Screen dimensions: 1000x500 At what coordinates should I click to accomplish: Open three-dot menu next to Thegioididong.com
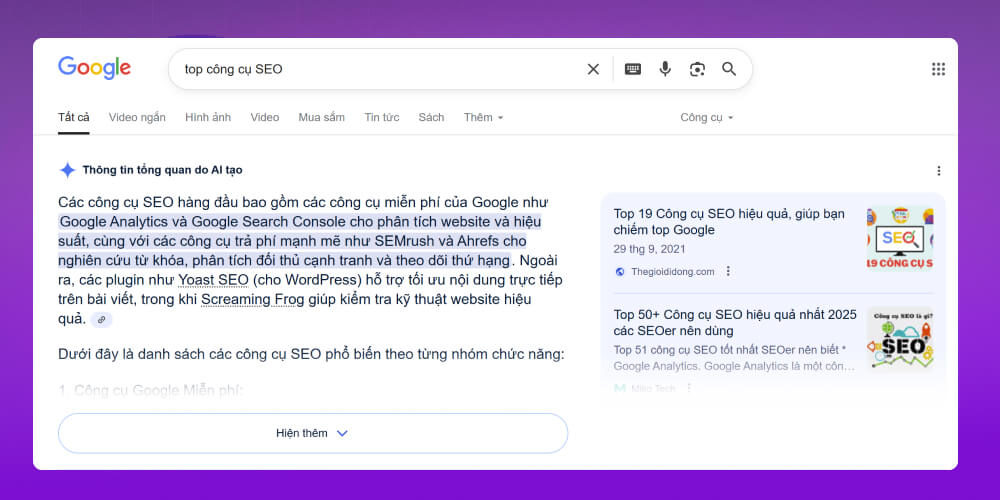(x=728, y=272)
